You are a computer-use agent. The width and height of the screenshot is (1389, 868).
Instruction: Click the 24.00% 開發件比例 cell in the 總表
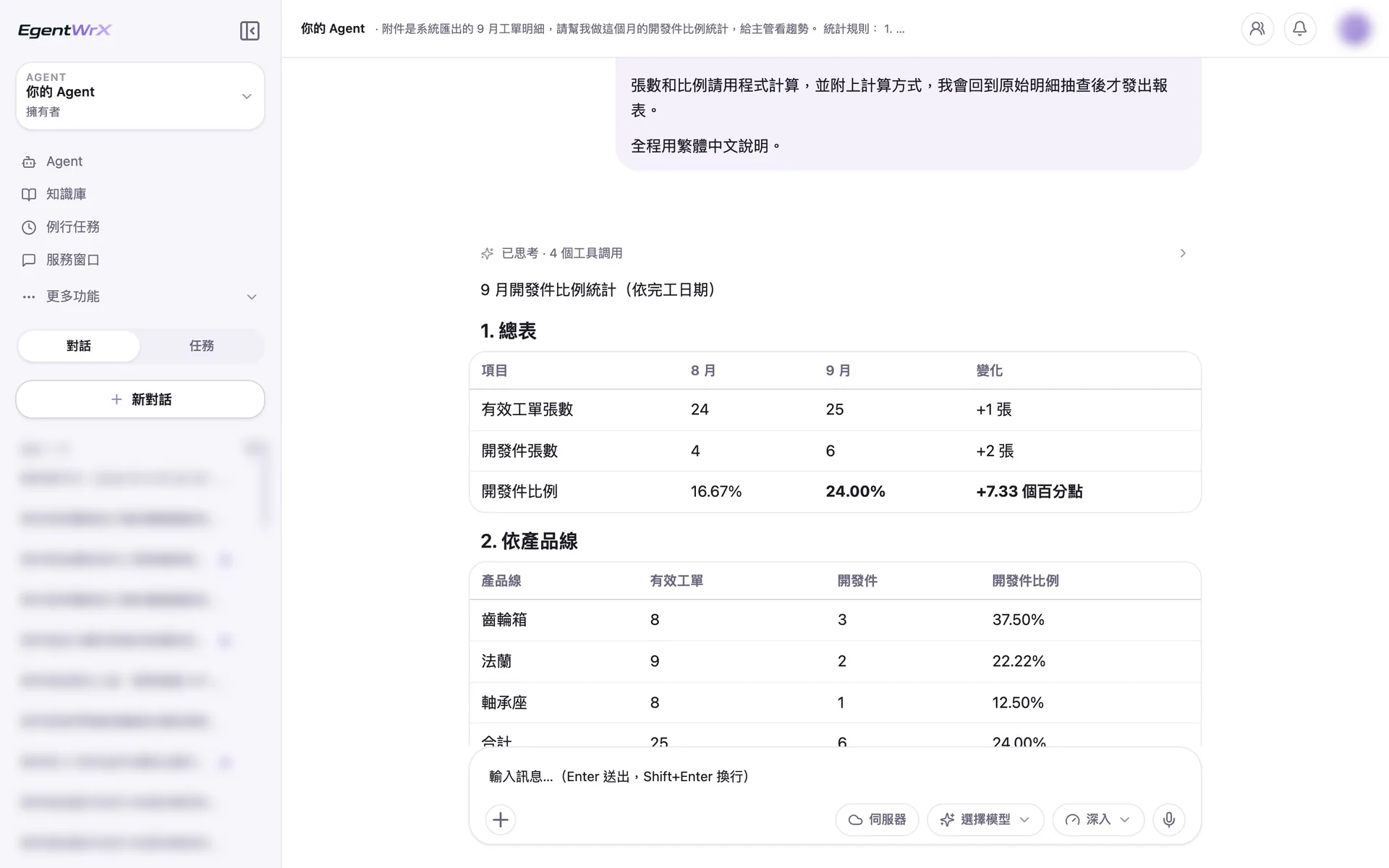(855, 492)
